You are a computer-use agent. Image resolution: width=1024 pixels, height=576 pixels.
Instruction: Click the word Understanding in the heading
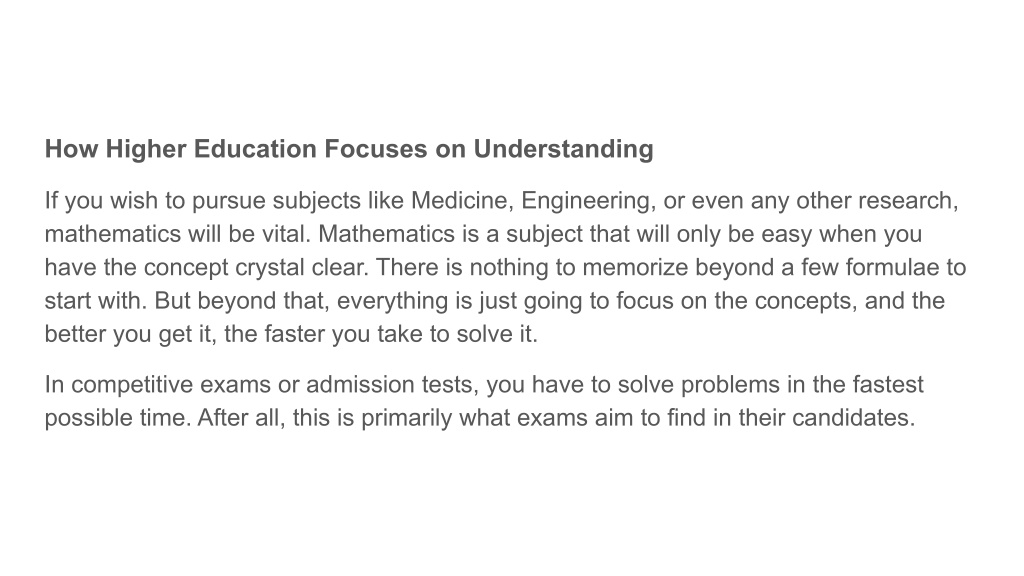click(564, 150)
